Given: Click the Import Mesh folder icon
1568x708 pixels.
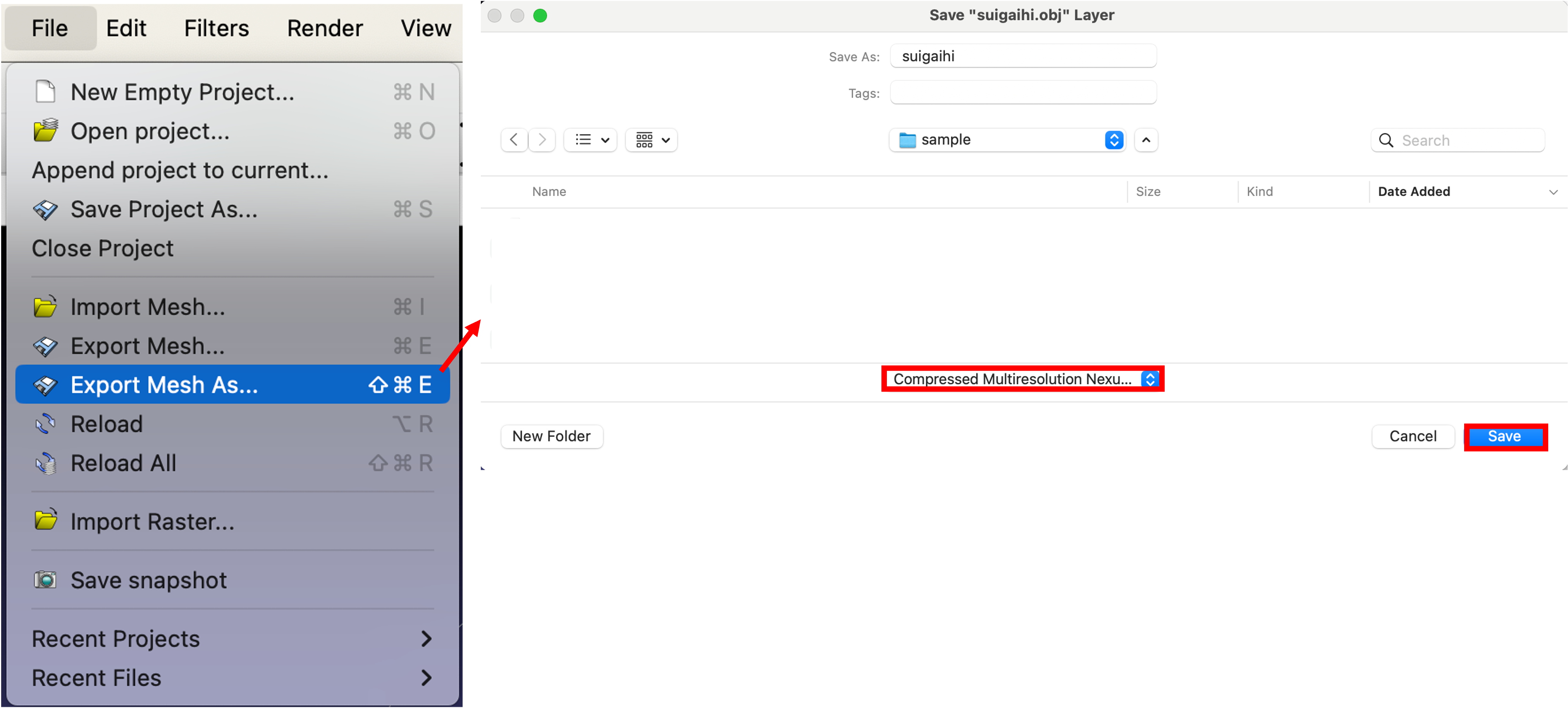Looking at the screenshot, I should pyautogui.click(x=46, y=307).
